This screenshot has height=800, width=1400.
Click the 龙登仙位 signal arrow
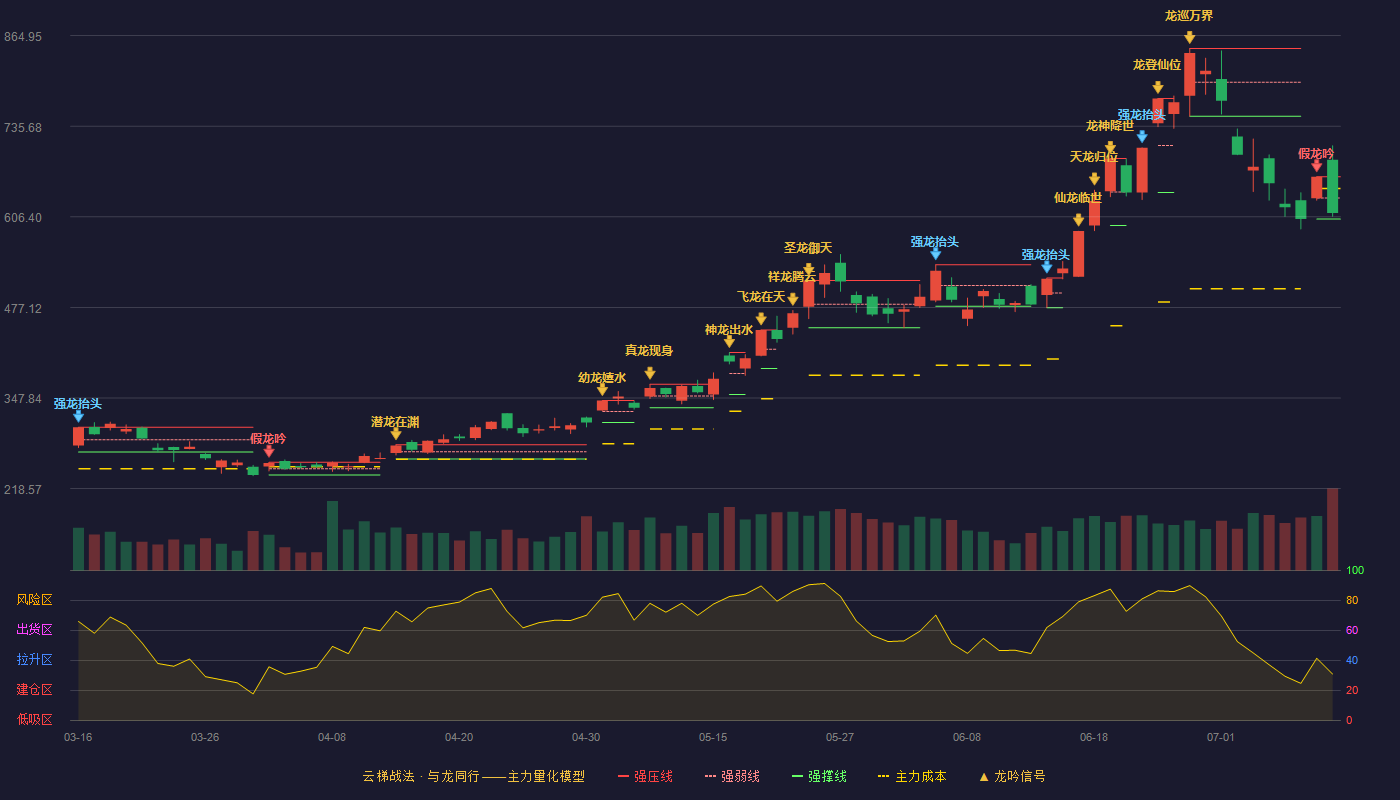tap(1157, 87)
